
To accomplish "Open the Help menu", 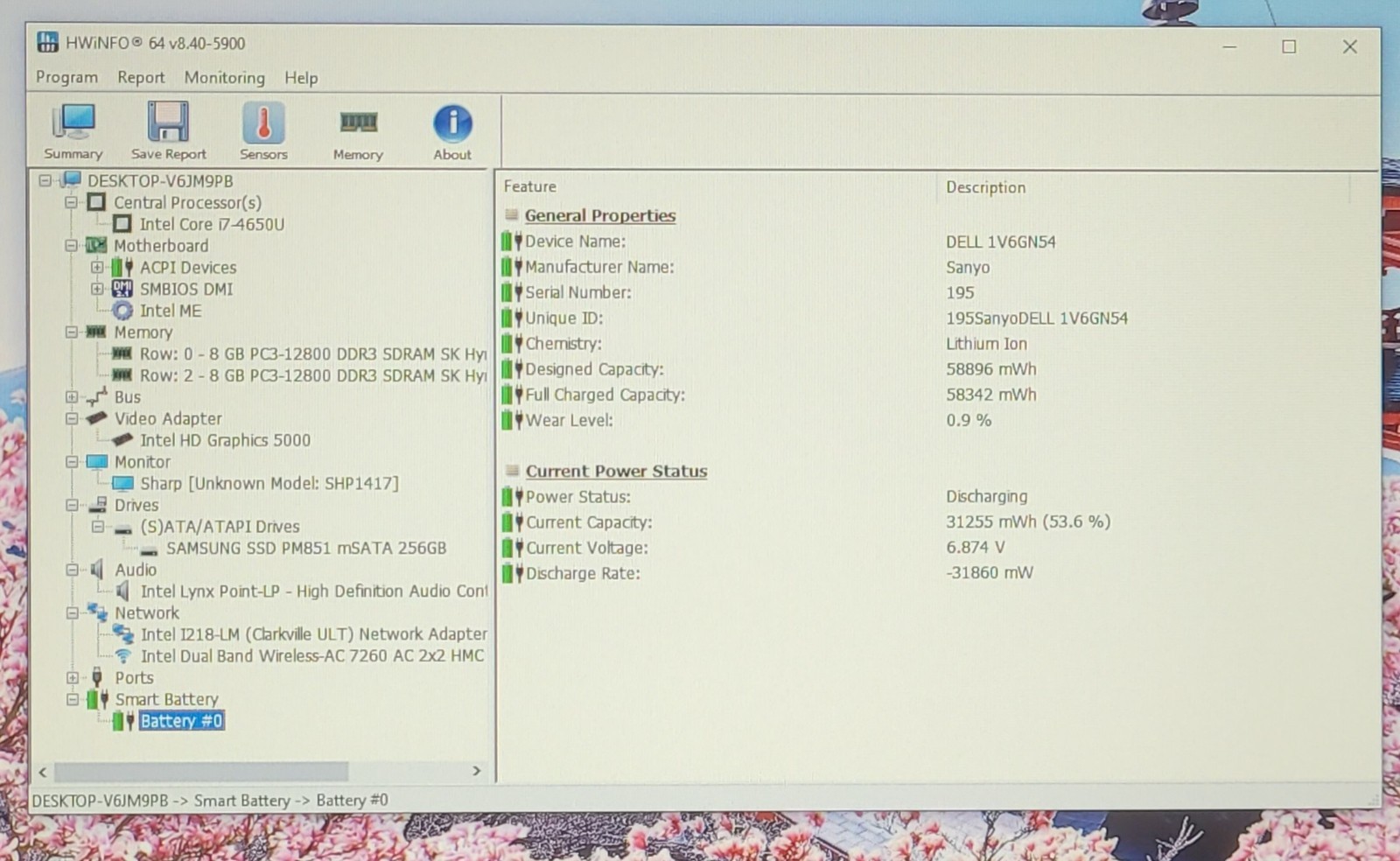I will point(301,78).
